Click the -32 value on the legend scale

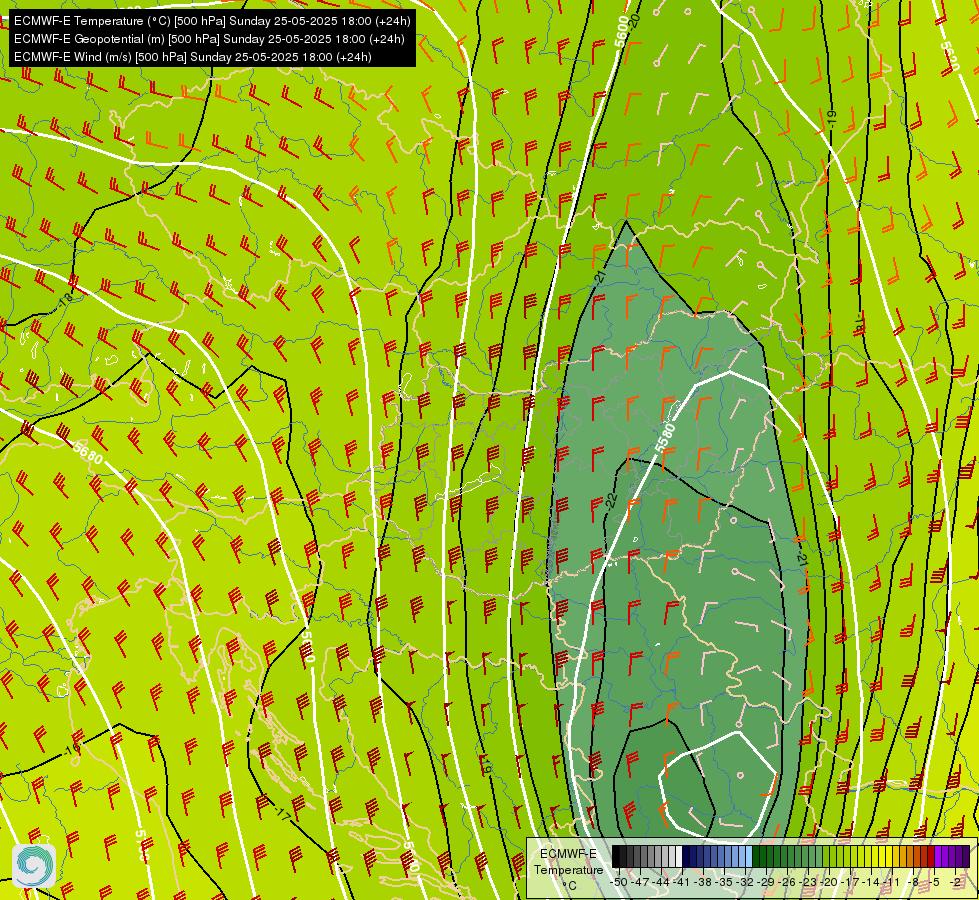[x=746, y=882]
